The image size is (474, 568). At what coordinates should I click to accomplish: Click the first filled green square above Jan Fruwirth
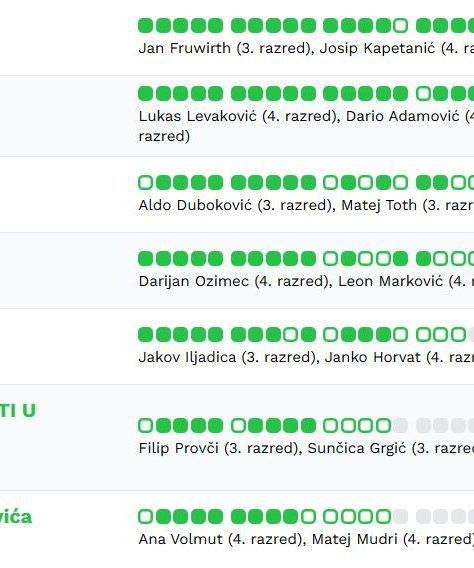pyautogui.click(x=146, y=26)
